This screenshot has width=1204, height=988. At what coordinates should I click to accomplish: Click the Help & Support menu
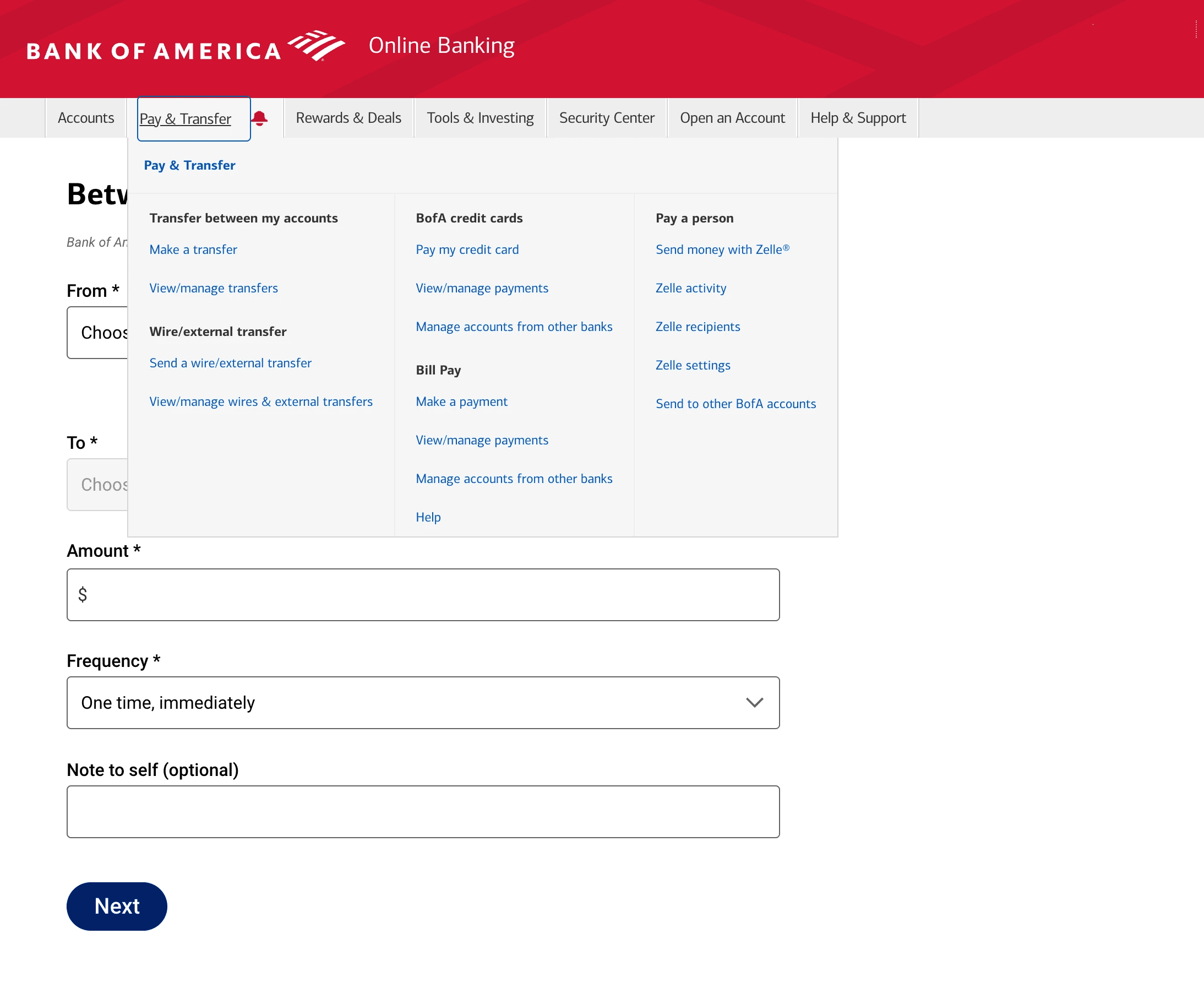[858, 118]
